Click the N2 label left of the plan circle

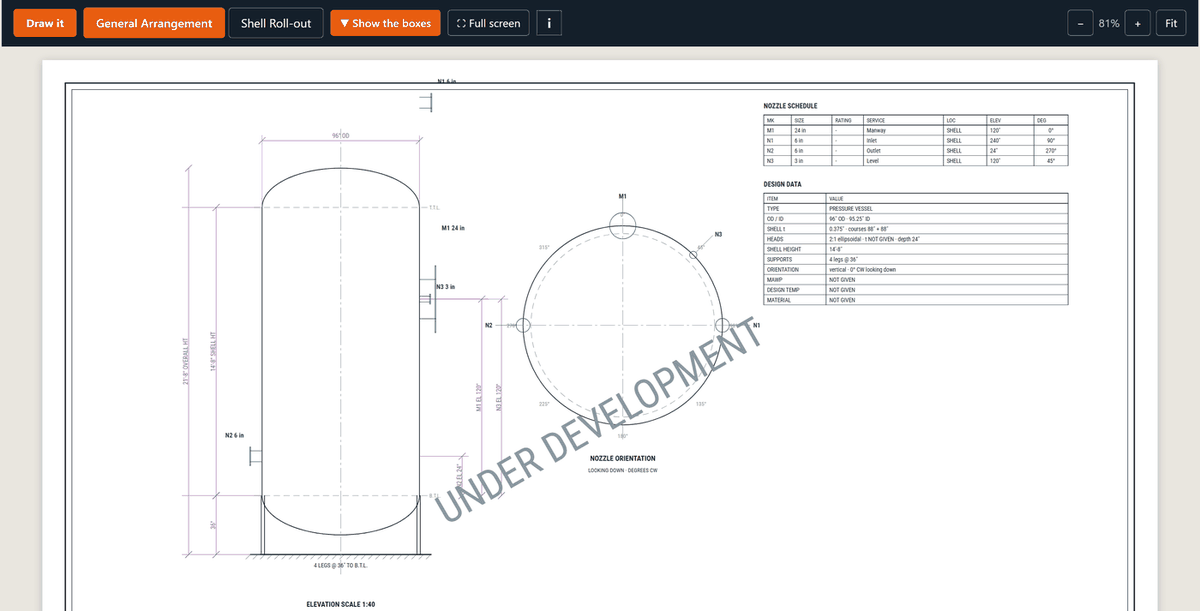488,325
